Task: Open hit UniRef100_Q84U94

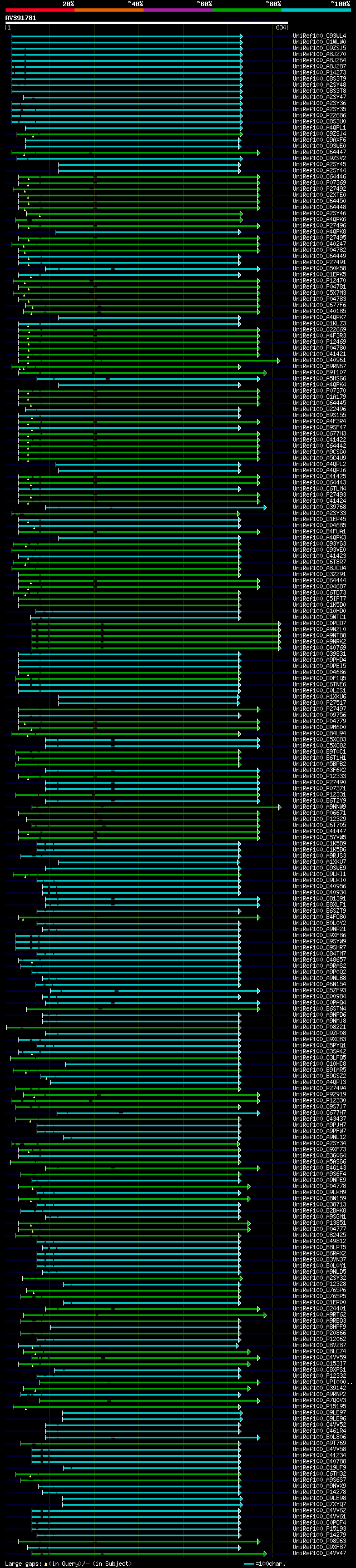Action: 319,734
